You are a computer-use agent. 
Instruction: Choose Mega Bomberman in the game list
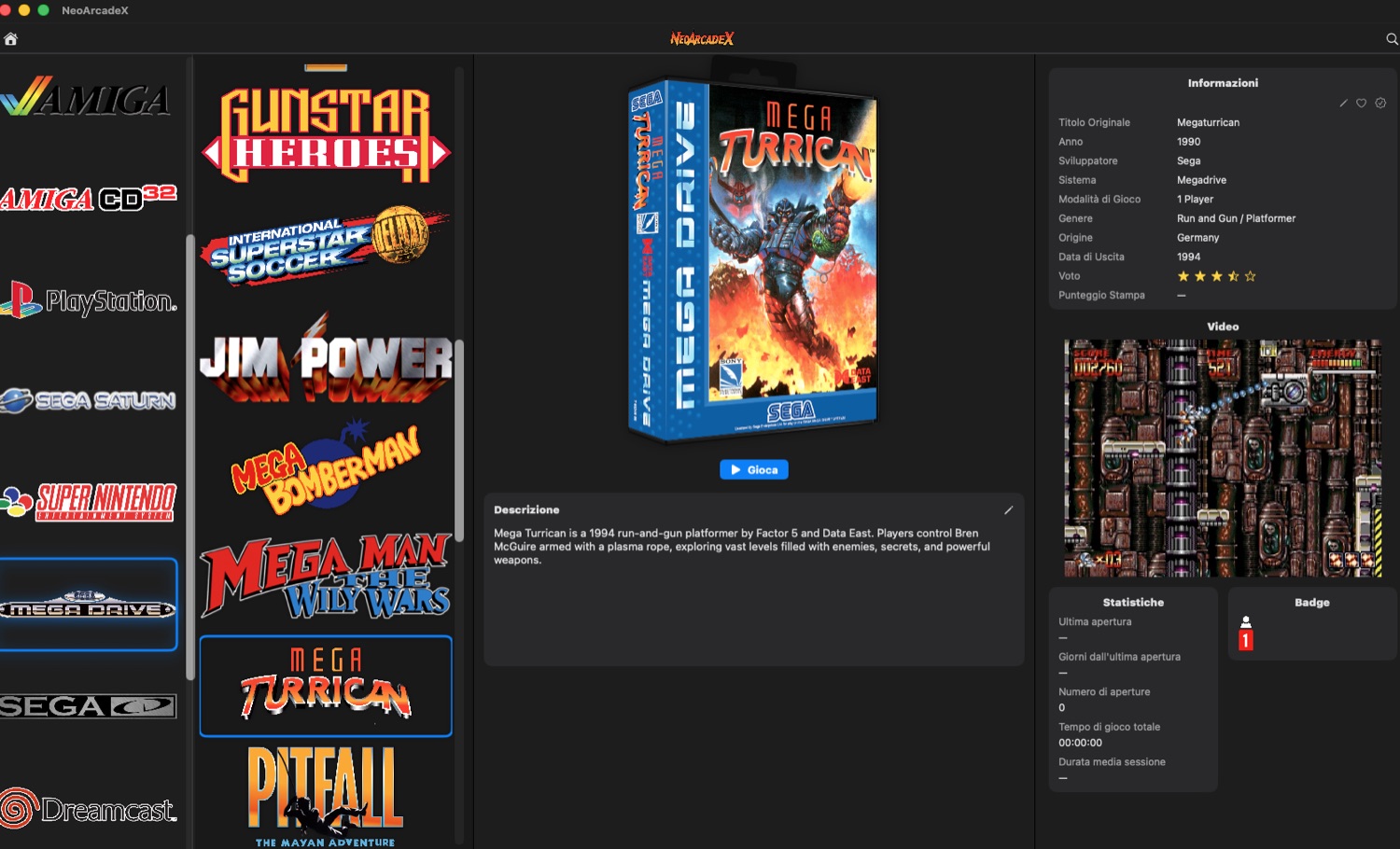(x=326, y=466)
